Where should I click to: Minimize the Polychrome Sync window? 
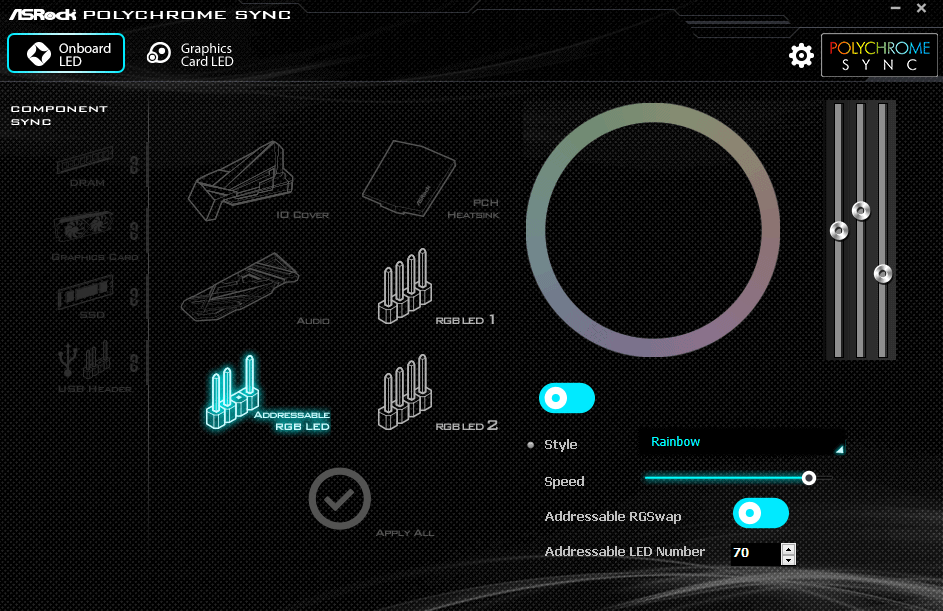[x=895, y=8]
